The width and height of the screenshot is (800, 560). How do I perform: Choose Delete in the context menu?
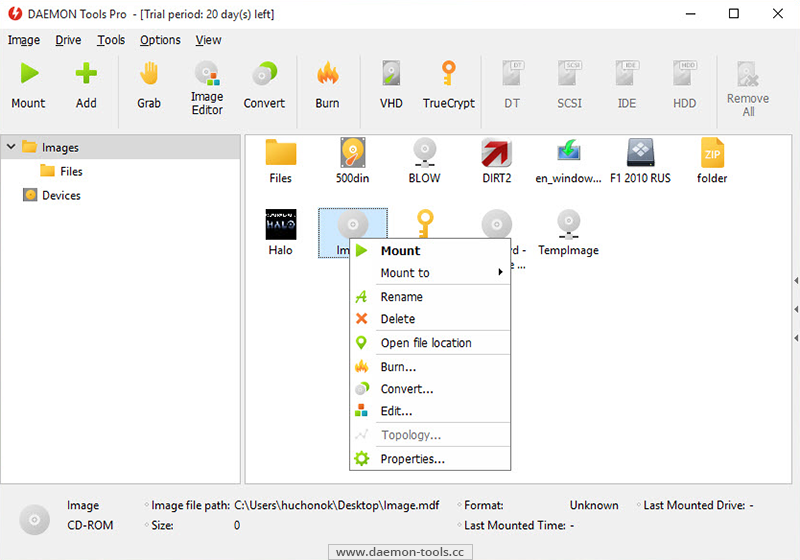click(430, 319)
